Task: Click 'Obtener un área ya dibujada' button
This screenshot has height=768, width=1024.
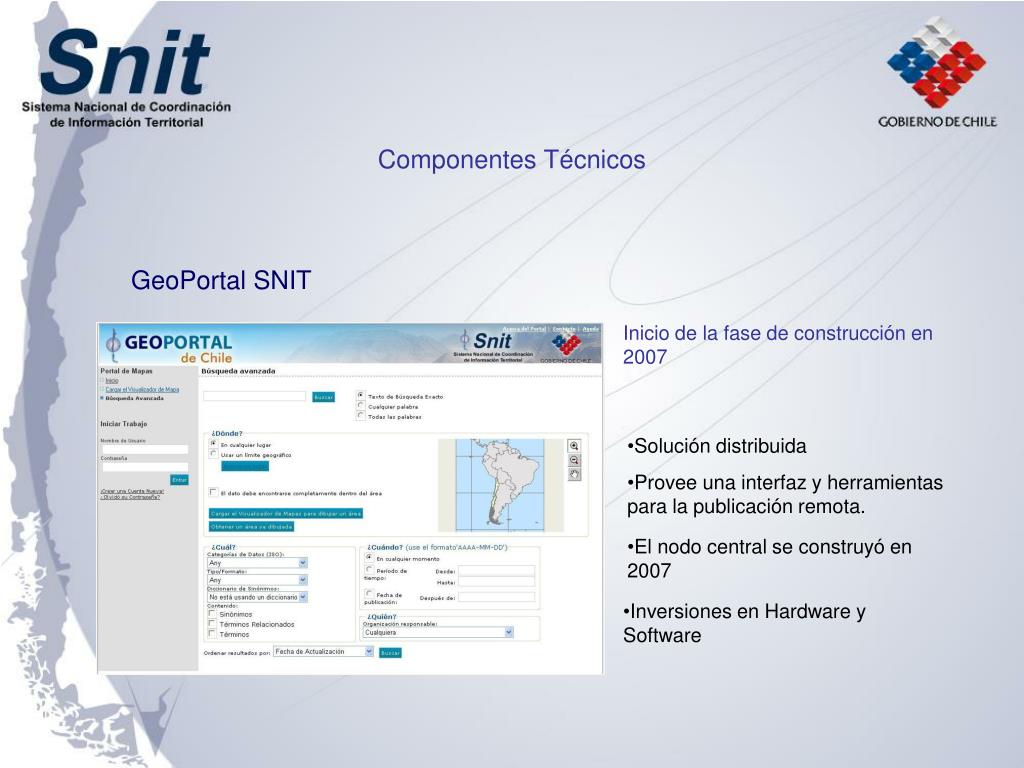Action: tap(251, 526)
